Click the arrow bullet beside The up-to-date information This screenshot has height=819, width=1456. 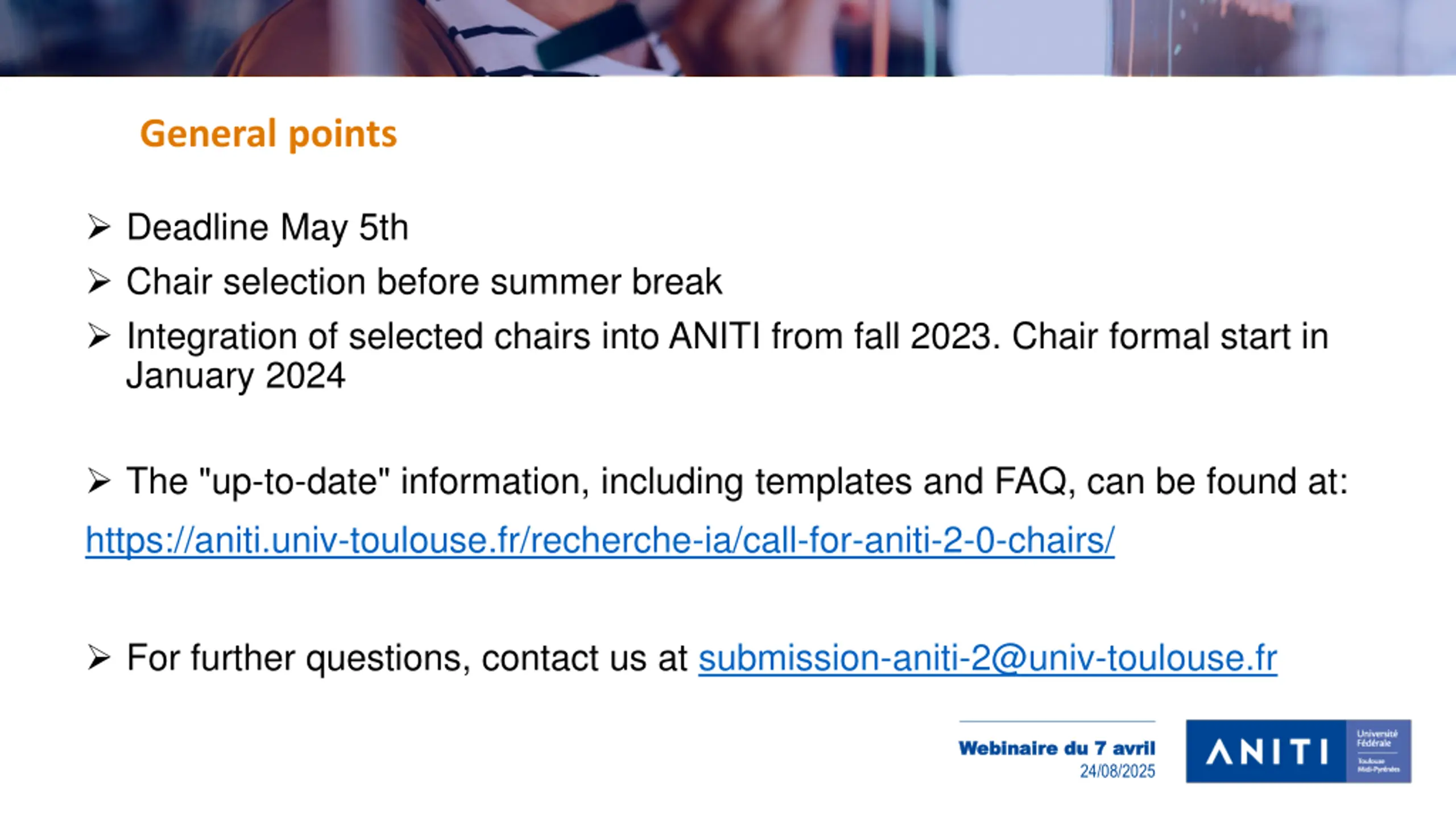coord(99,481)
